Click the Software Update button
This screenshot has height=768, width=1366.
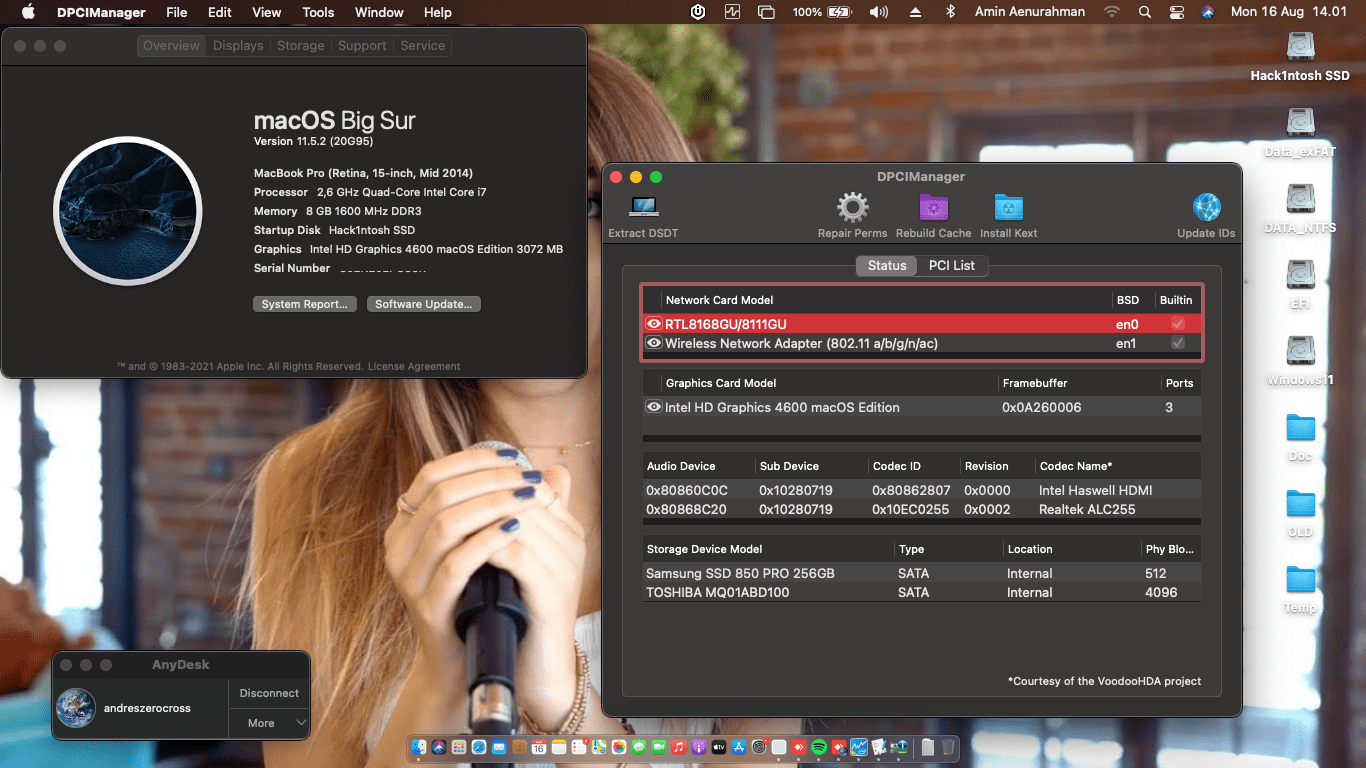coord(424,304)
